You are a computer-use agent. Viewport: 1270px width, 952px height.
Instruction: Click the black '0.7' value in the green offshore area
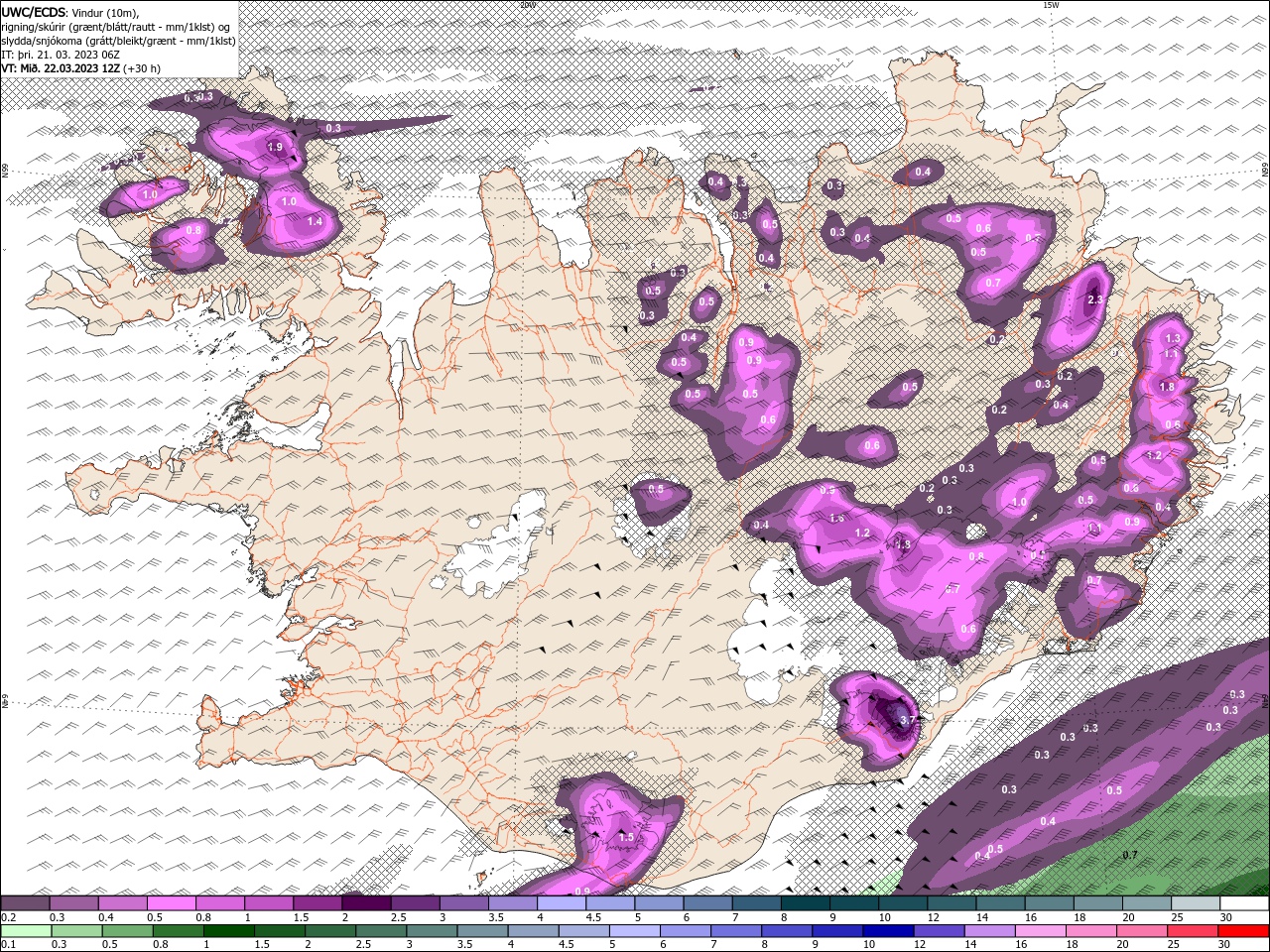pyautogui.click(x=1129, y=855)
